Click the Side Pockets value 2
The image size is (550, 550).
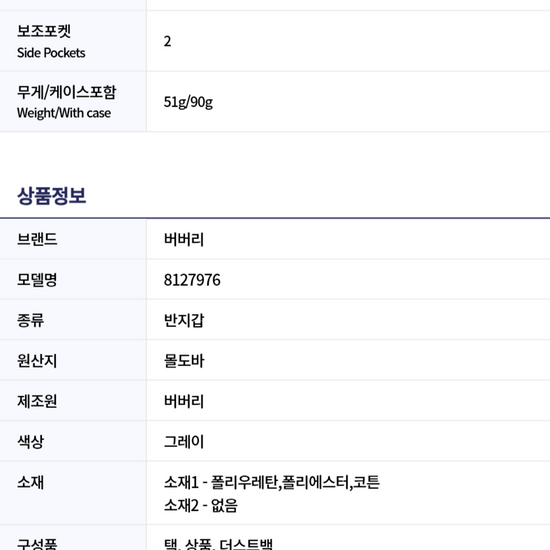(167, 41)
